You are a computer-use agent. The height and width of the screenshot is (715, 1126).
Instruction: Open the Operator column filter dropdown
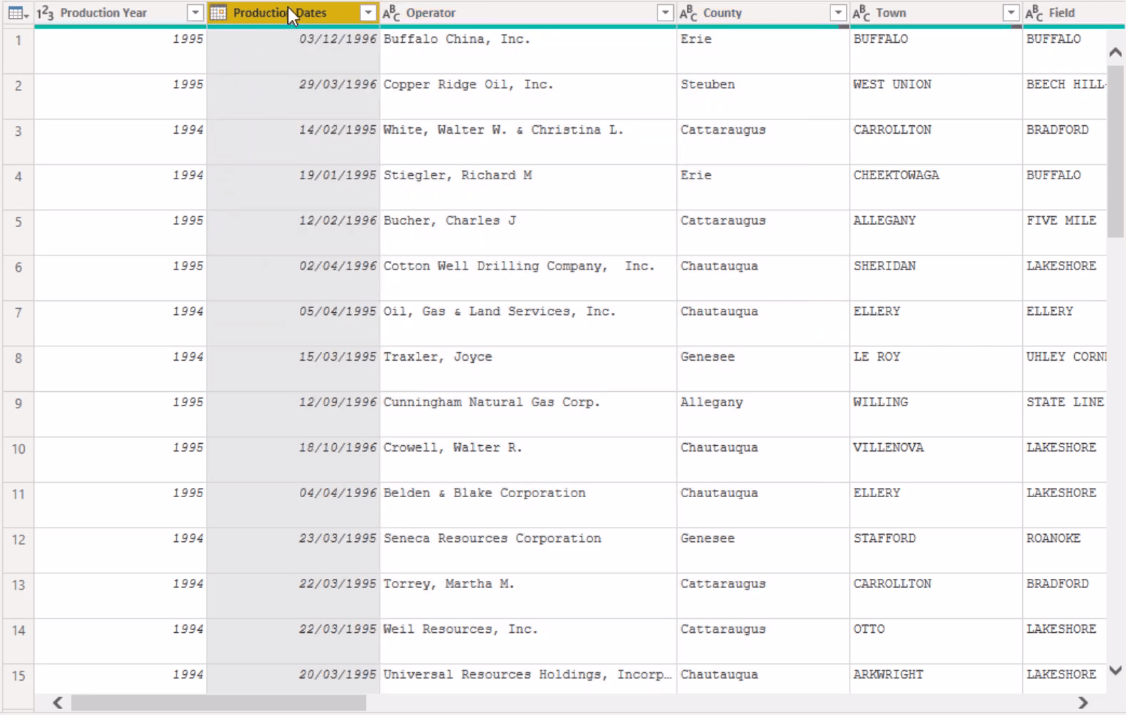[x=665, y=13]
